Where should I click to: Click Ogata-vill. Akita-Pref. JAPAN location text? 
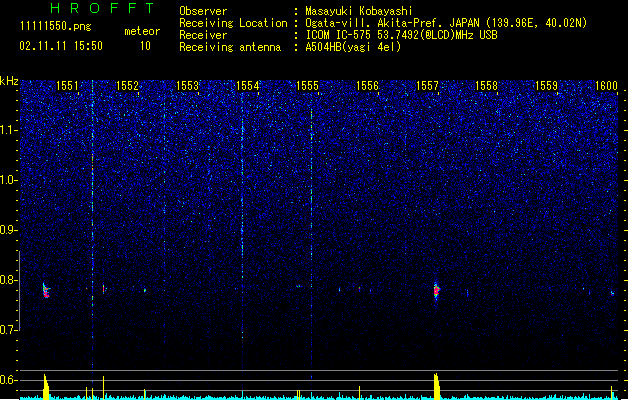[x=446, y=23]
